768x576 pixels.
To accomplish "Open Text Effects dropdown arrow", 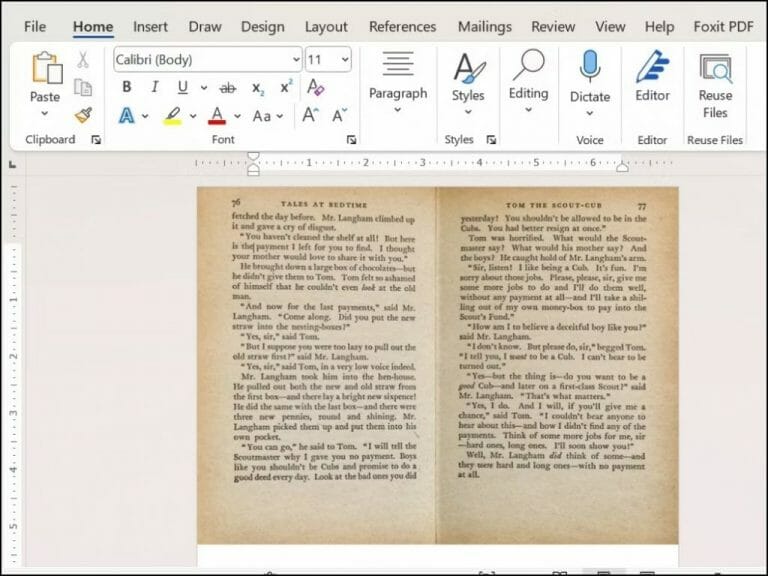I will [145, 116].
